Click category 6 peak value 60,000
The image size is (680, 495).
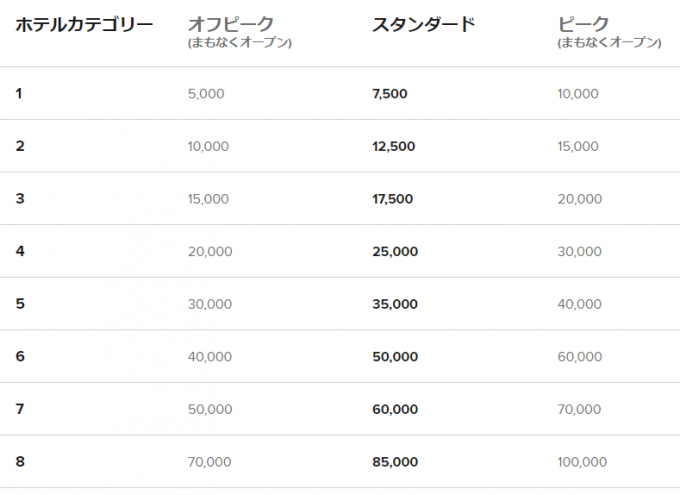click(x=580, y=357)
